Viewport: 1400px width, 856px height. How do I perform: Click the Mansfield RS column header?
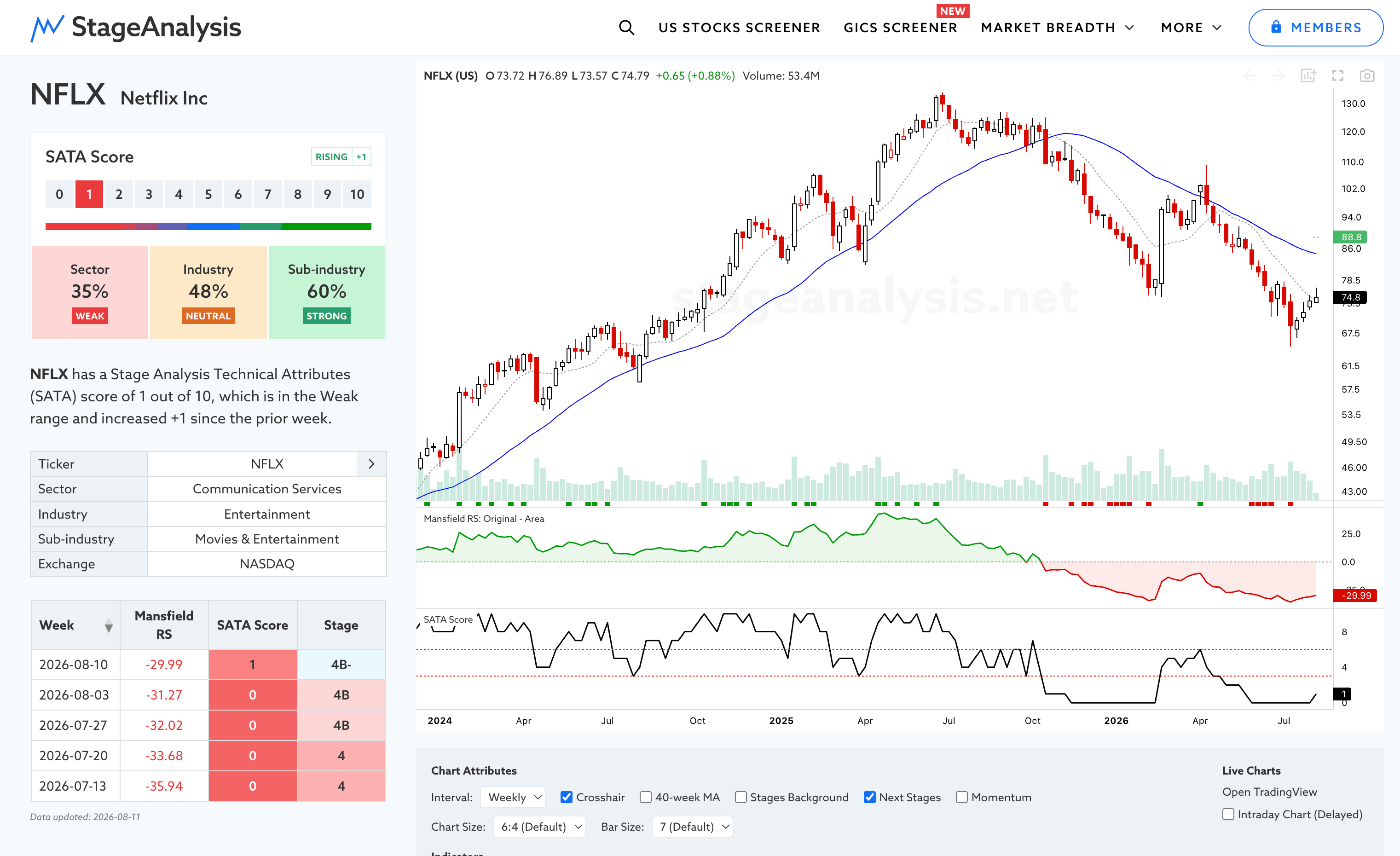click(164, 625)
